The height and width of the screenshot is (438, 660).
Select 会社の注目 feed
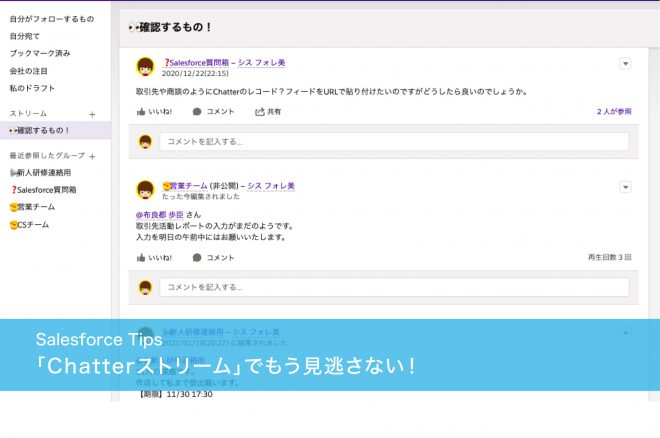(x=29, y=71)
